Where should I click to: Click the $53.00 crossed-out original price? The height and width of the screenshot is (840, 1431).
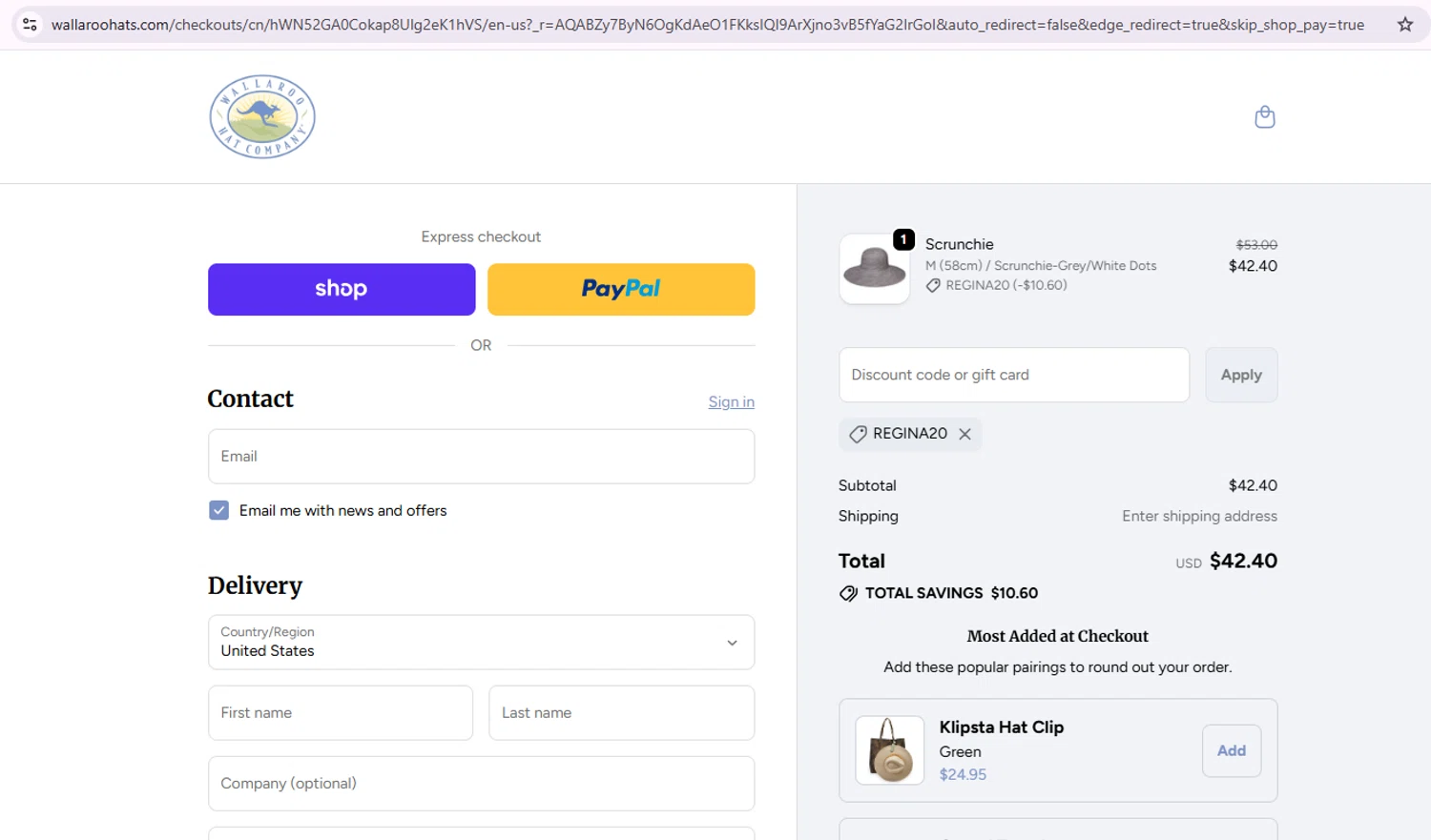click(1256, 245)
